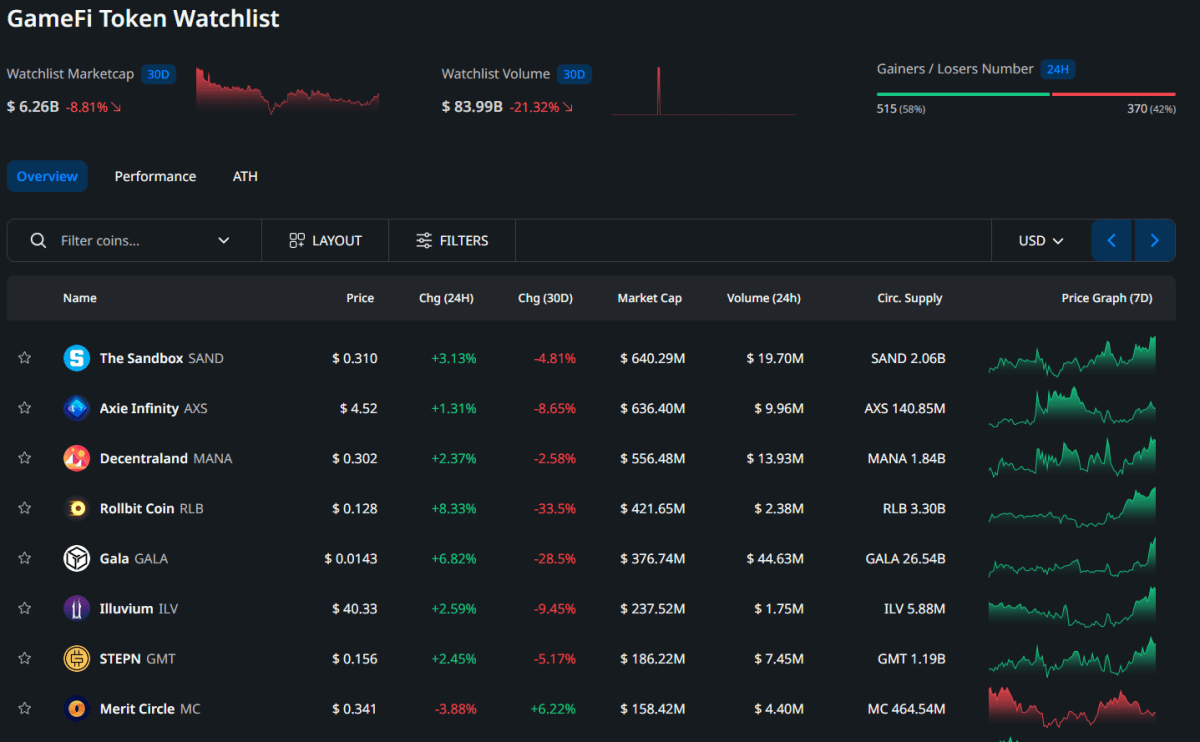1200x742 pixels.
Task: Click the Watchlist Volume mini chart
Action: (703, 91)
